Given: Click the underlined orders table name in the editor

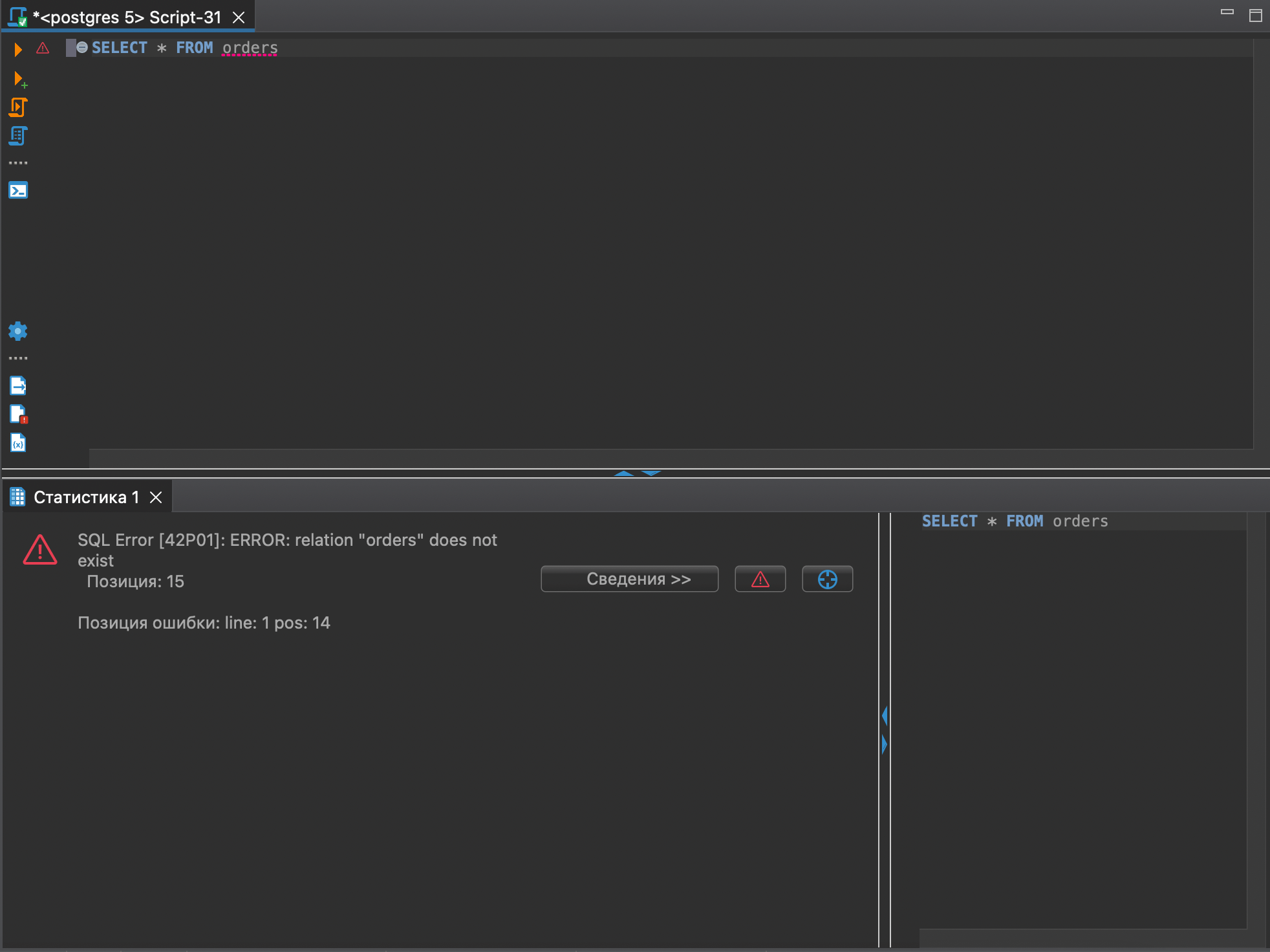Looking at the screenshot, I should (x=250, y=48).
